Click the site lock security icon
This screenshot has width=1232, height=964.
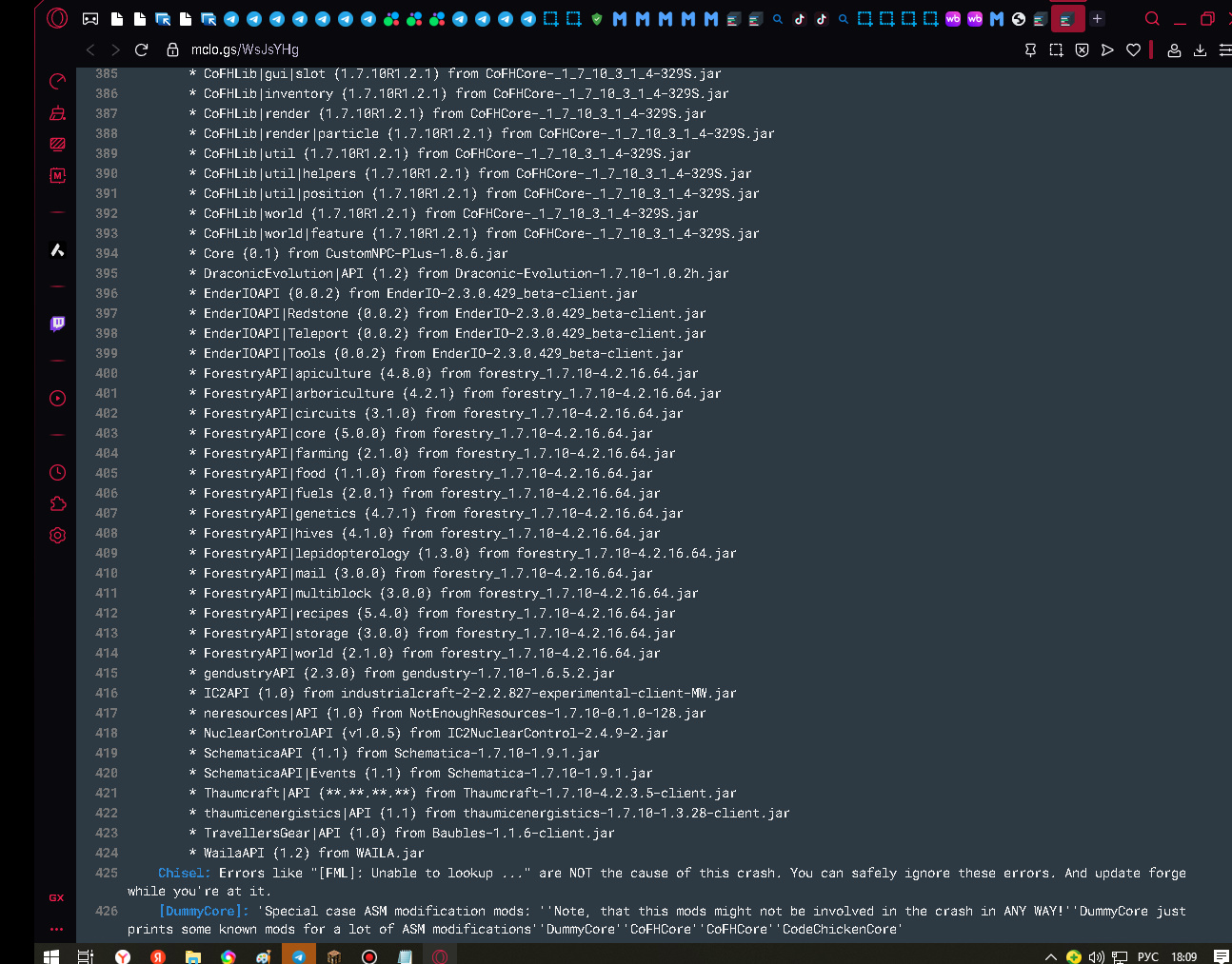pos(172,49)
